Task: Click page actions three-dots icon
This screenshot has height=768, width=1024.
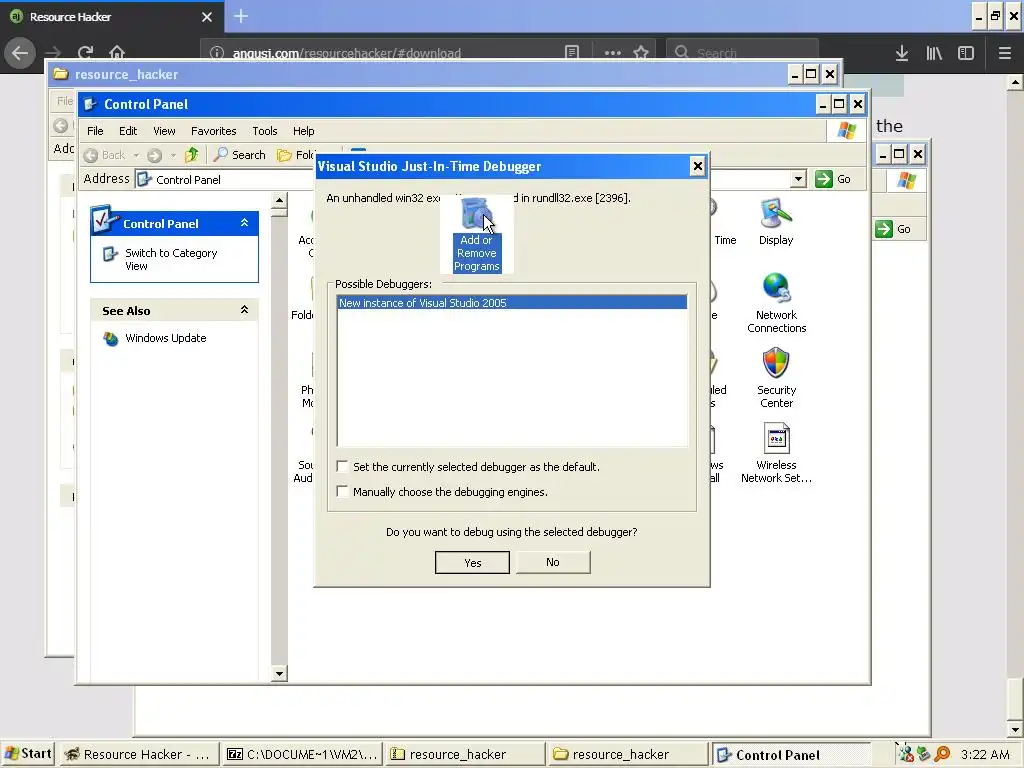Action: click(613, 53)
